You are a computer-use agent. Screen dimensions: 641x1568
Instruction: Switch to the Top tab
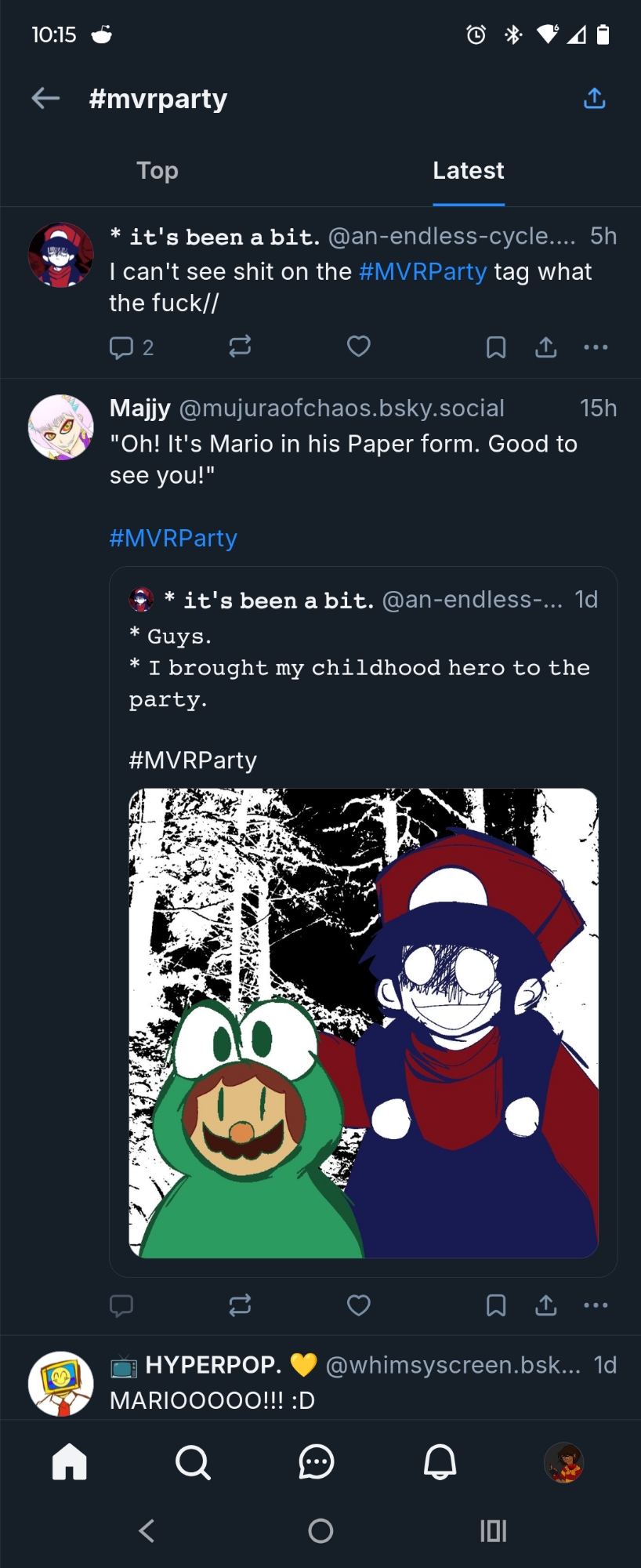pyautogui.click(x=158, y=170)
